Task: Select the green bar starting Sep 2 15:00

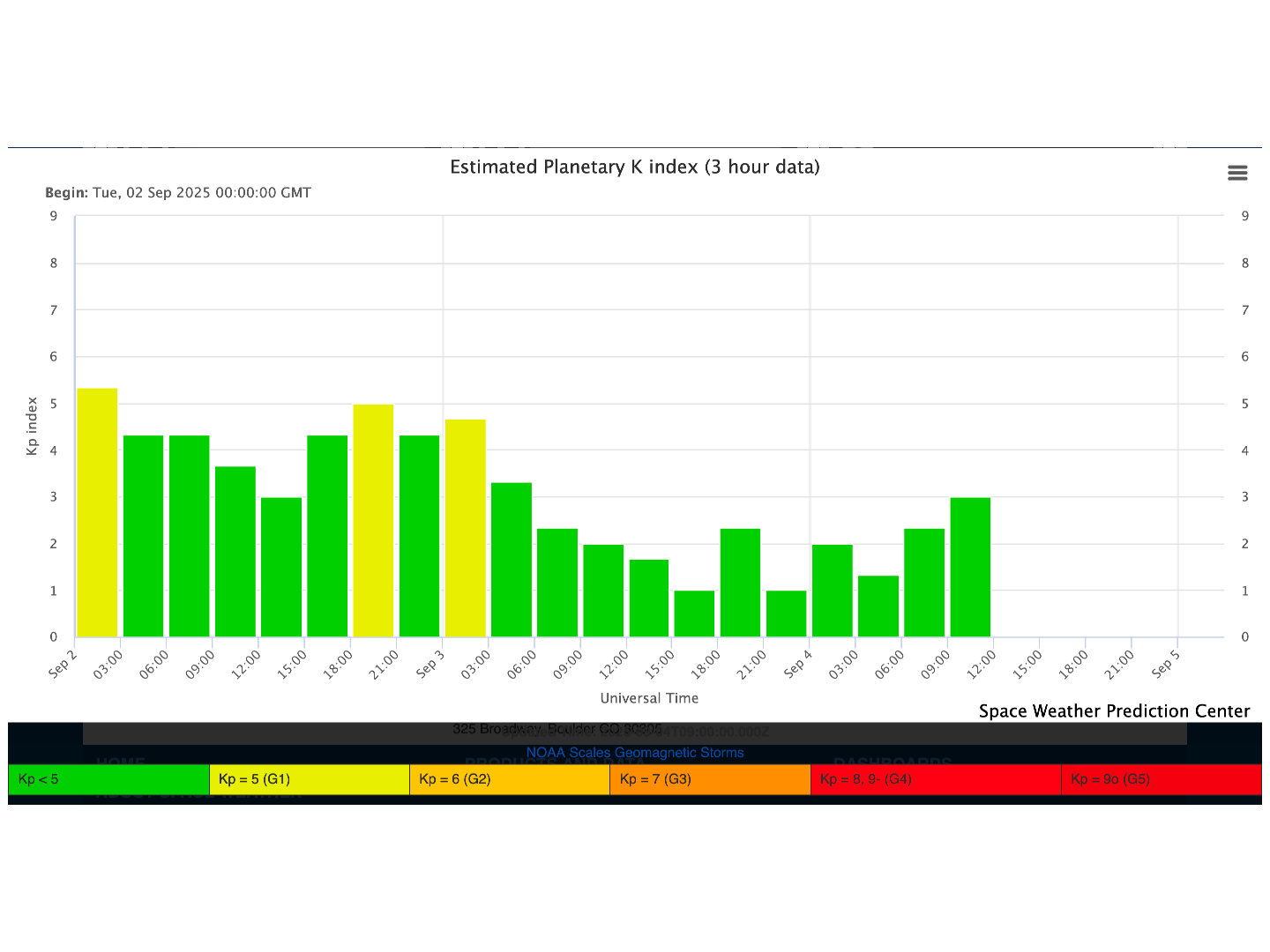Action: (x=327, y=536)
